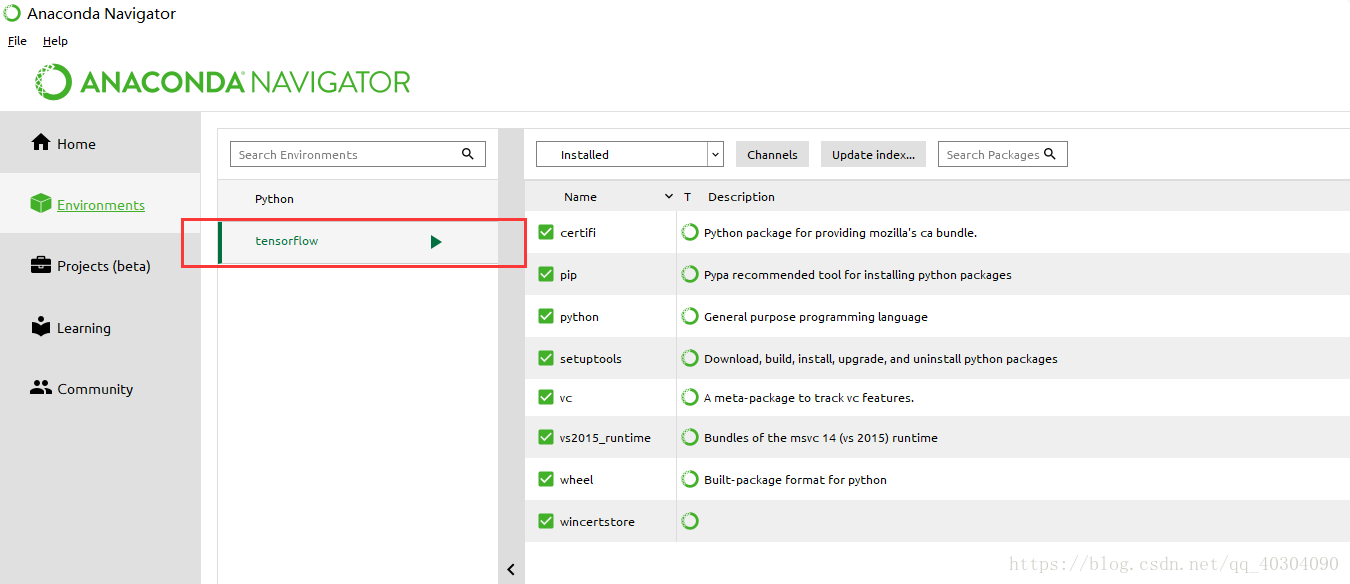Click the Anaconda Navigator logo
The height and width of the screenshot is (584, 1350).
pyautogui.click(x=223, y=81)
